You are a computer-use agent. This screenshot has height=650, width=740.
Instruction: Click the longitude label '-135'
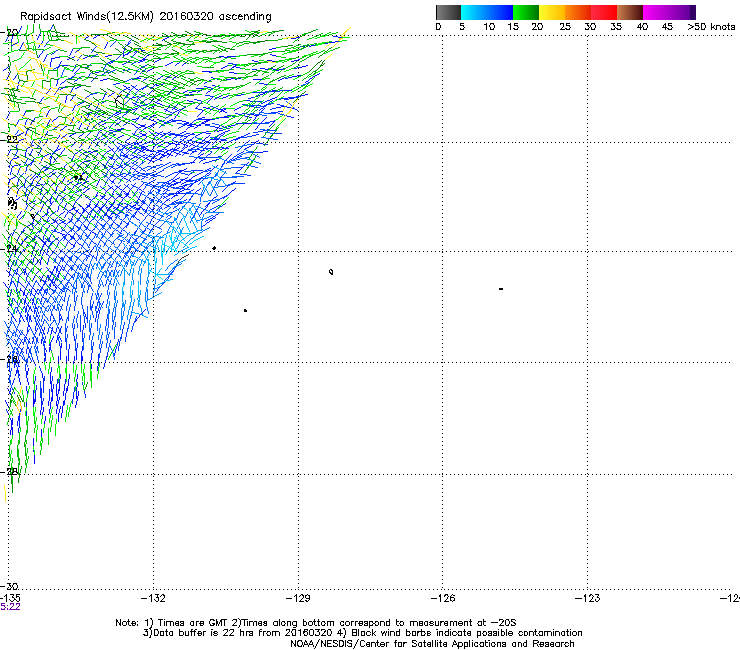coord(10,598)
